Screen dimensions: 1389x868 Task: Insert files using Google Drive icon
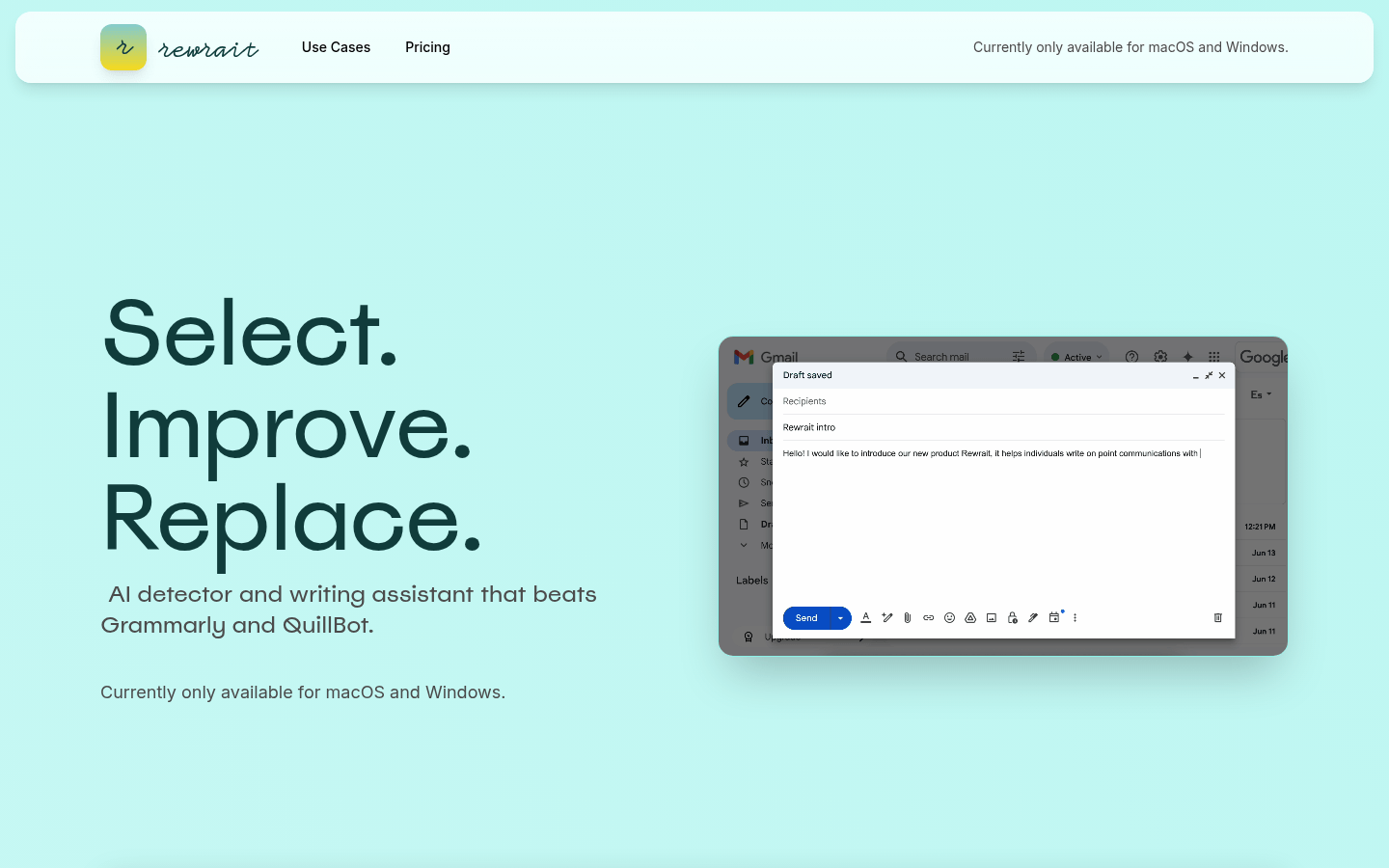click(970, 618)
